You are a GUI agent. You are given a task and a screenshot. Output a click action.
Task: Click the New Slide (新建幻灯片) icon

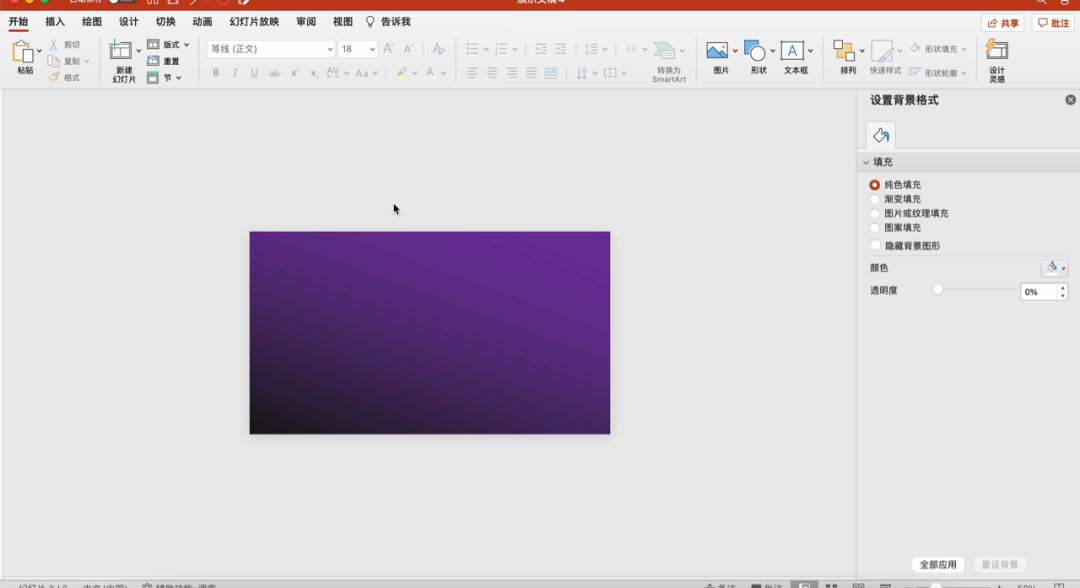click(x=121, y=51)
